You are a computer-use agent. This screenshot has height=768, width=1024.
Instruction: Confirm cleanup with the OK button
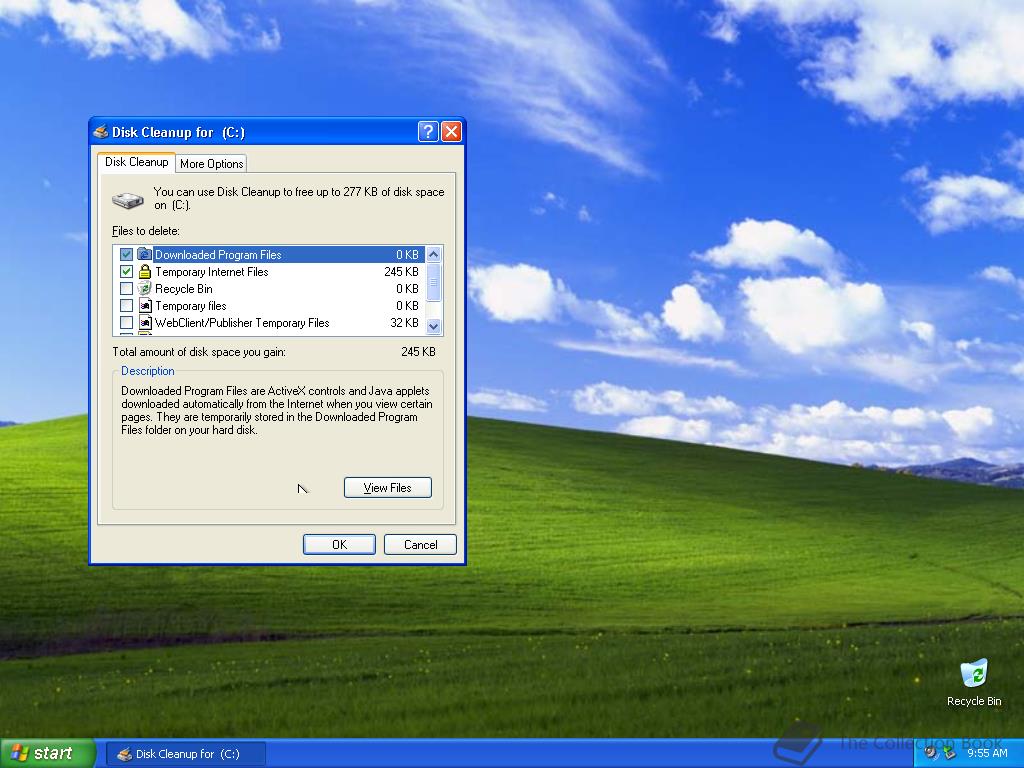(339, 545)
